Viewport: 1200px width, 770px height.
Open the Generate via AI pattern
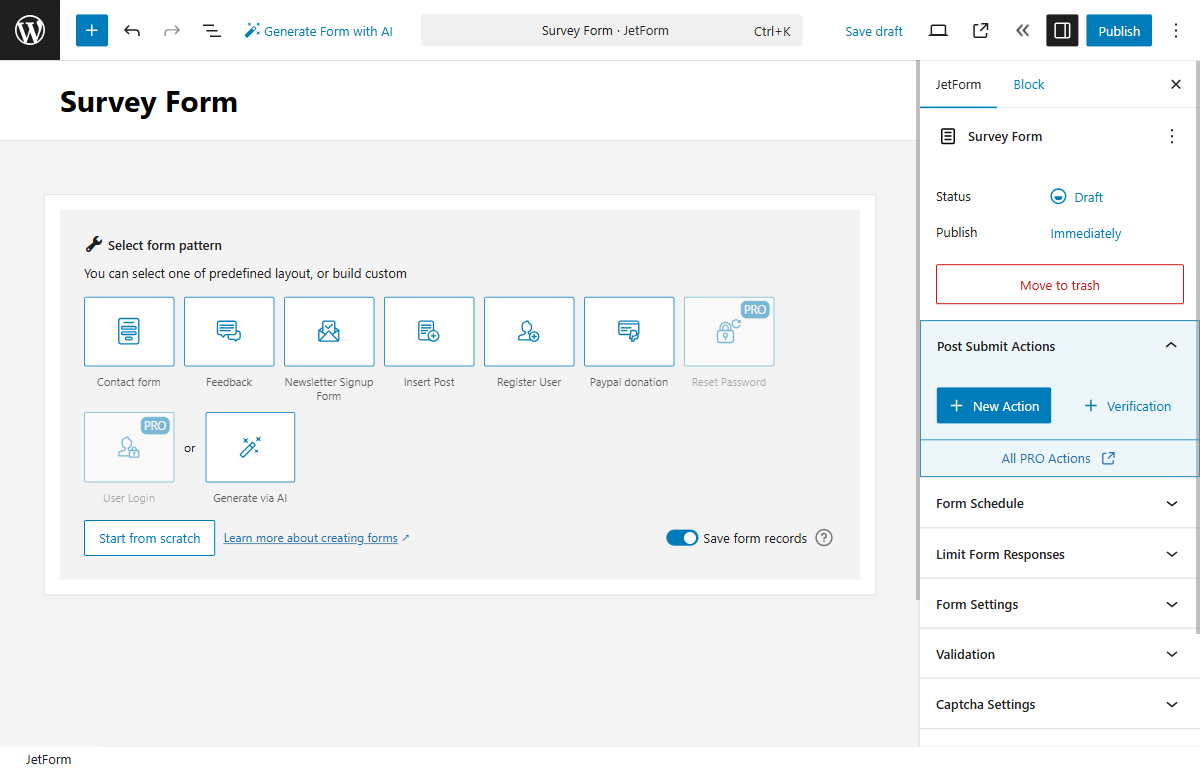(250, 447)
